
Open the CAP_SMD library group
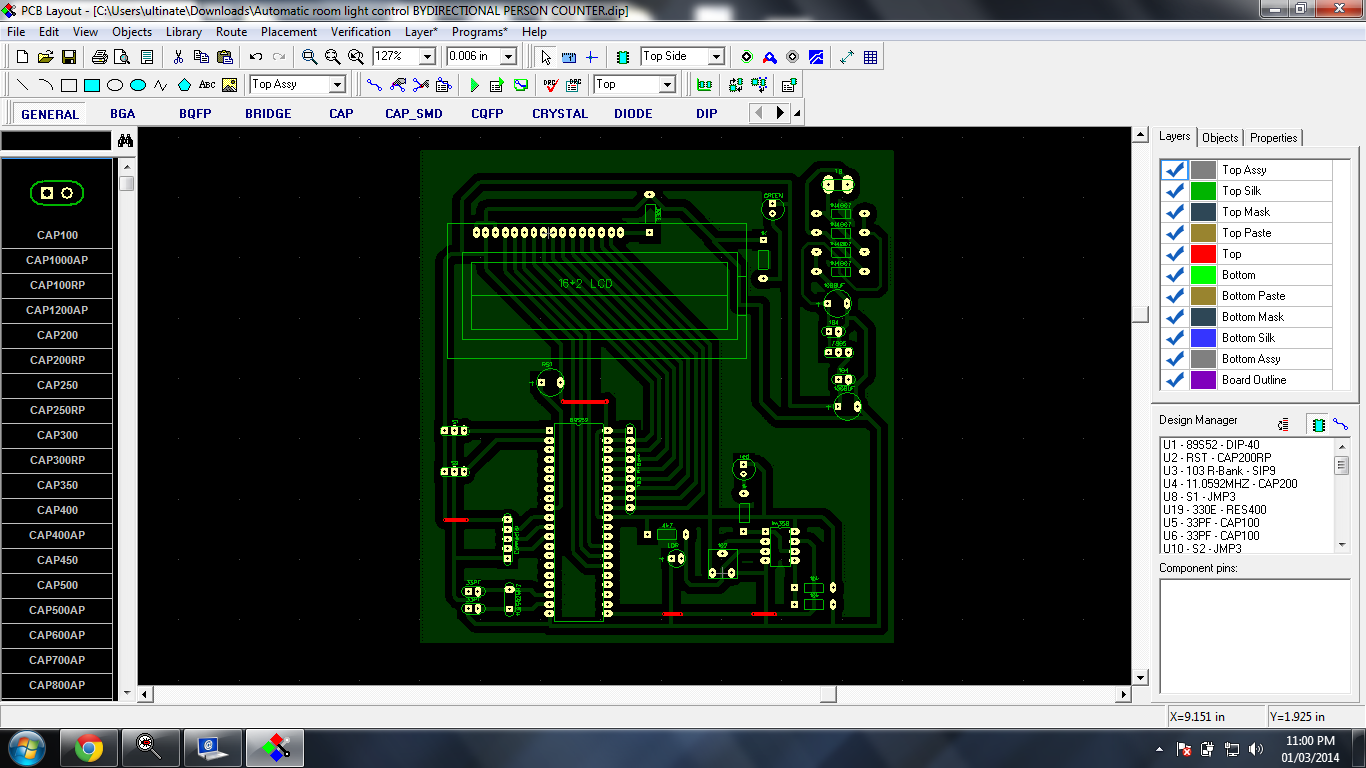pyautogui.click(x=414, y=114)
